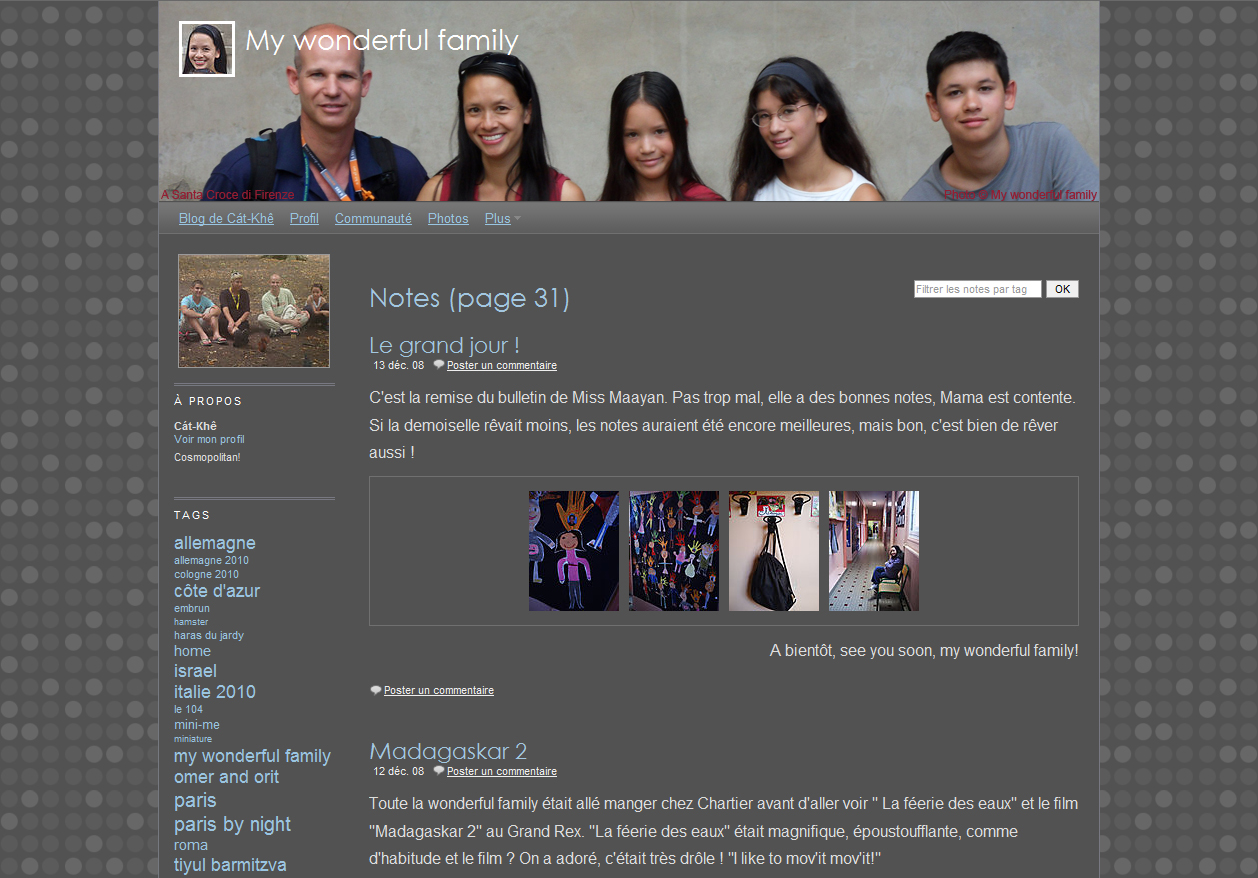Click Voir mon profil link
1258x878 pixels.
pos(209,440)
